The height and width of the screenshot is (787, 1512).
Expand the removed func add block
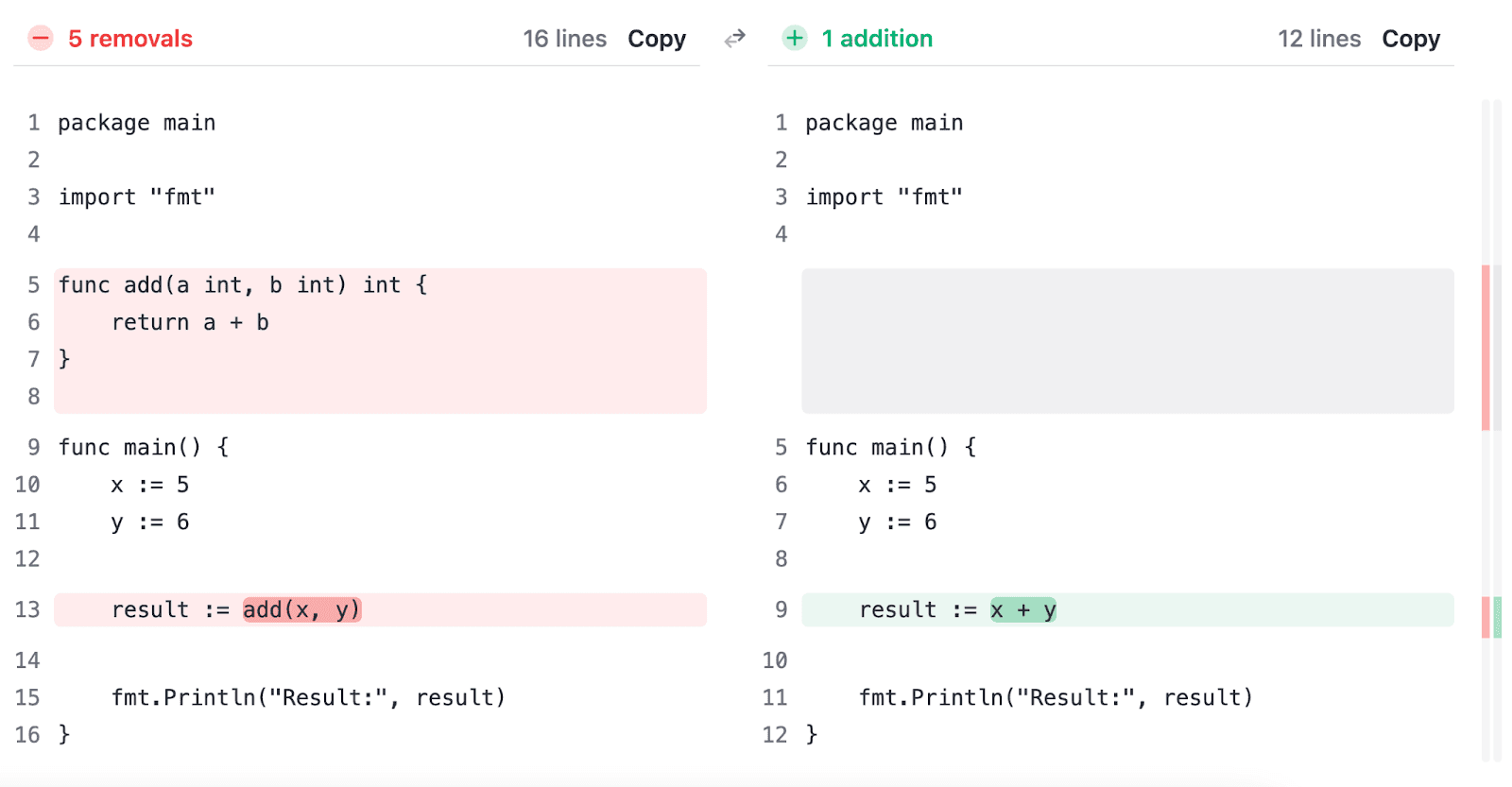[378, 340]
